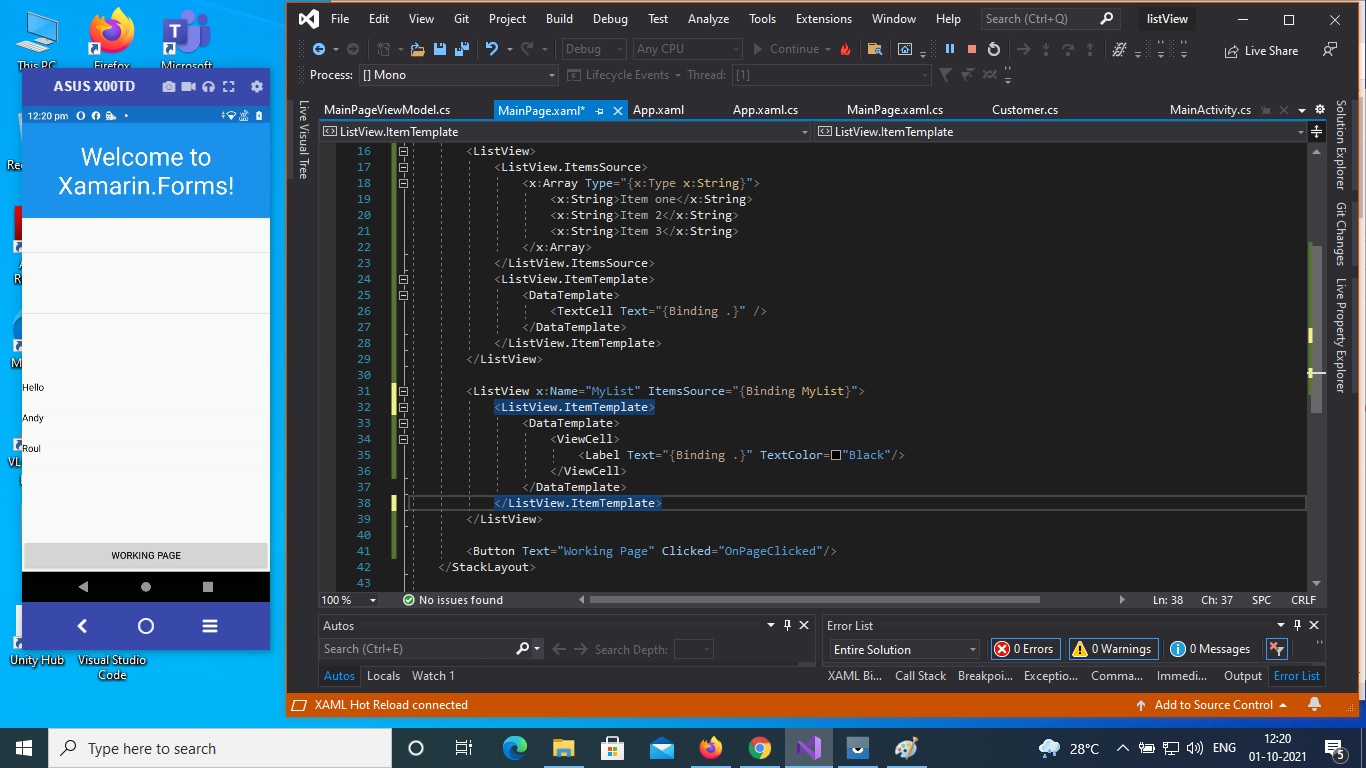Toggle auto-hide pin on Autos panel
1366x768 pixels.
788,625
